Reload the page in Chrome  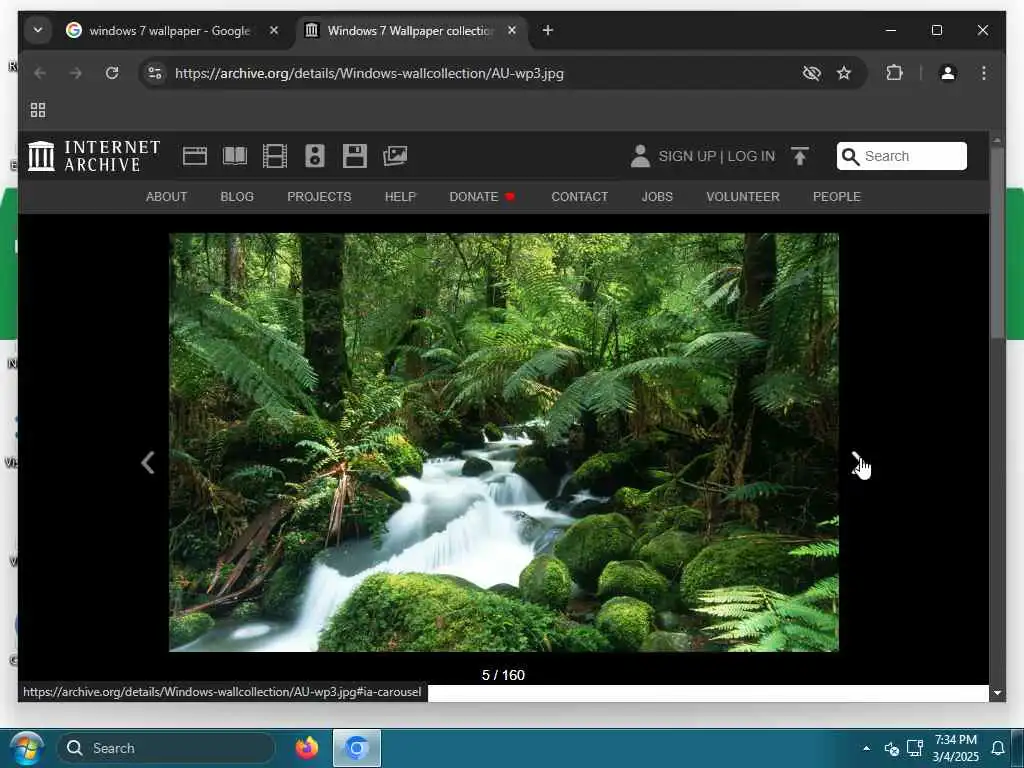coord(112,73)
